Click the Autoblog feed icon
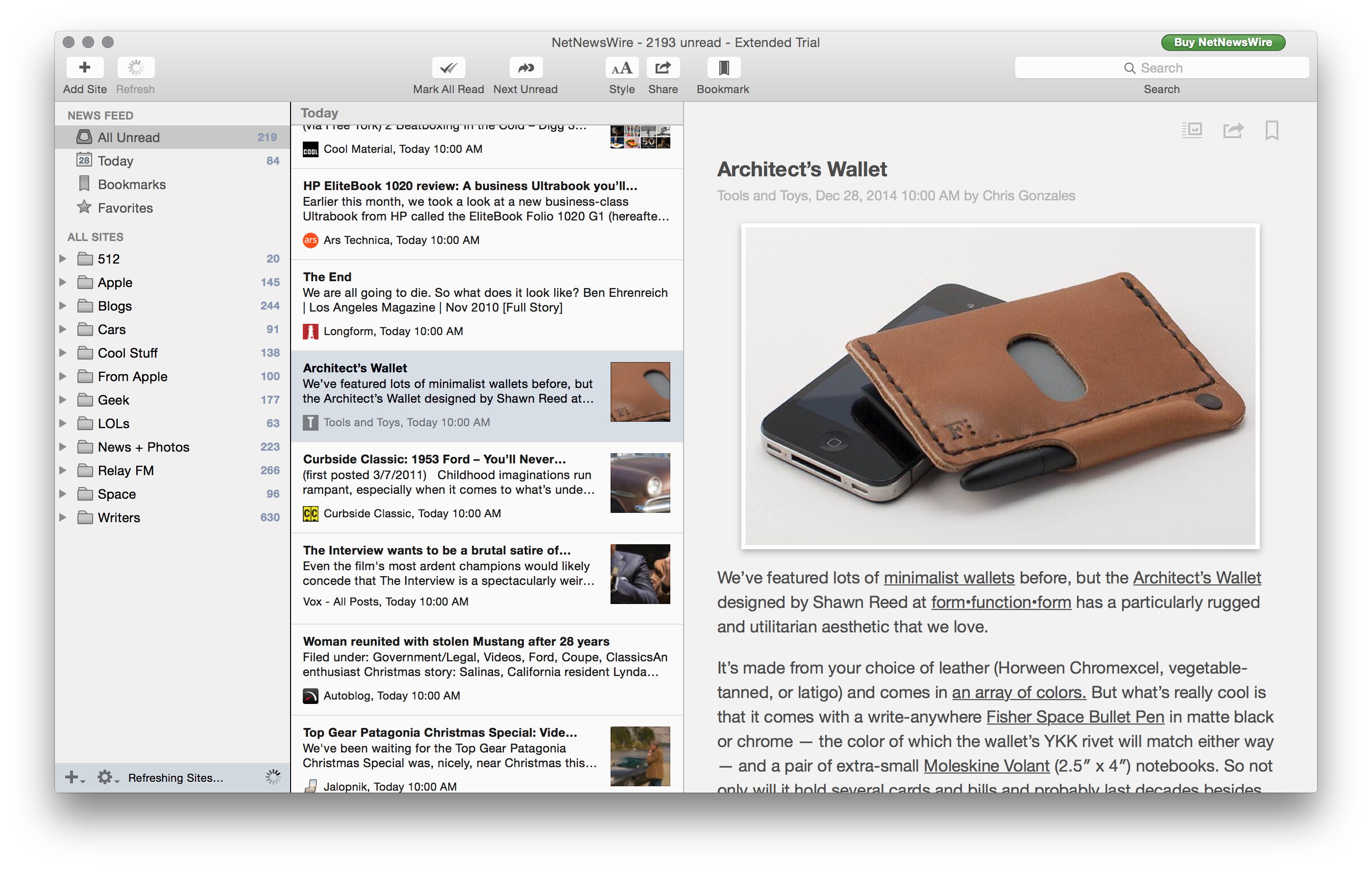The image size is (1372, 871). (x=310, y=696)
